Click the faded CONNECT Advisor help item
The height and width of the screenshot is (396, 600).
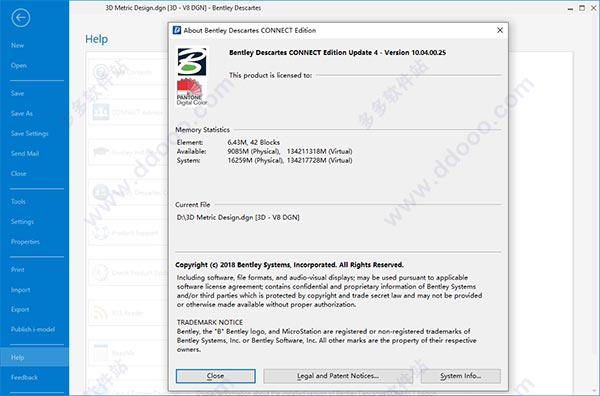tap(128, 112)
